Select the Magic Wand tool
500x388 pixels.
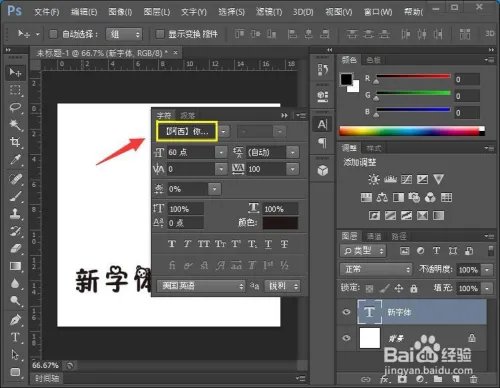point(15,125)
